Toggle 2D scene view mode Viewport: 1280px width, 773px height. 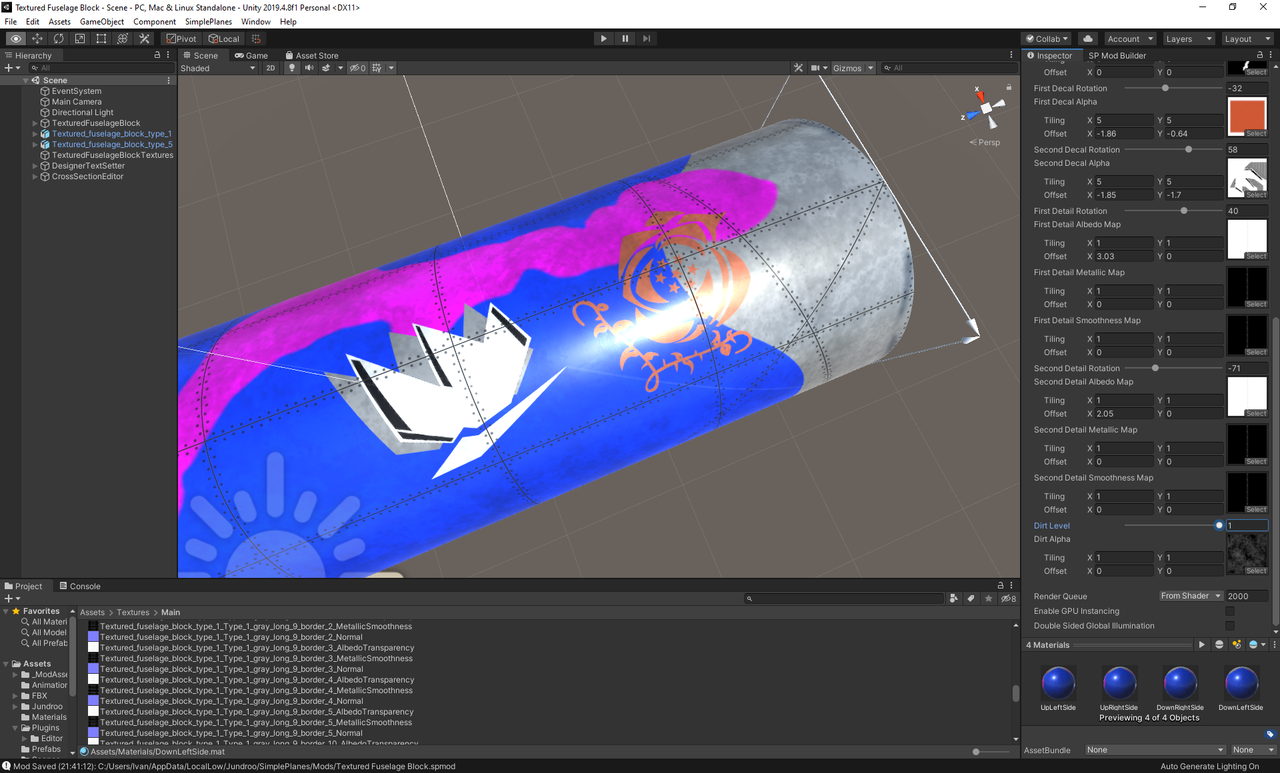(x=270, y=68)
